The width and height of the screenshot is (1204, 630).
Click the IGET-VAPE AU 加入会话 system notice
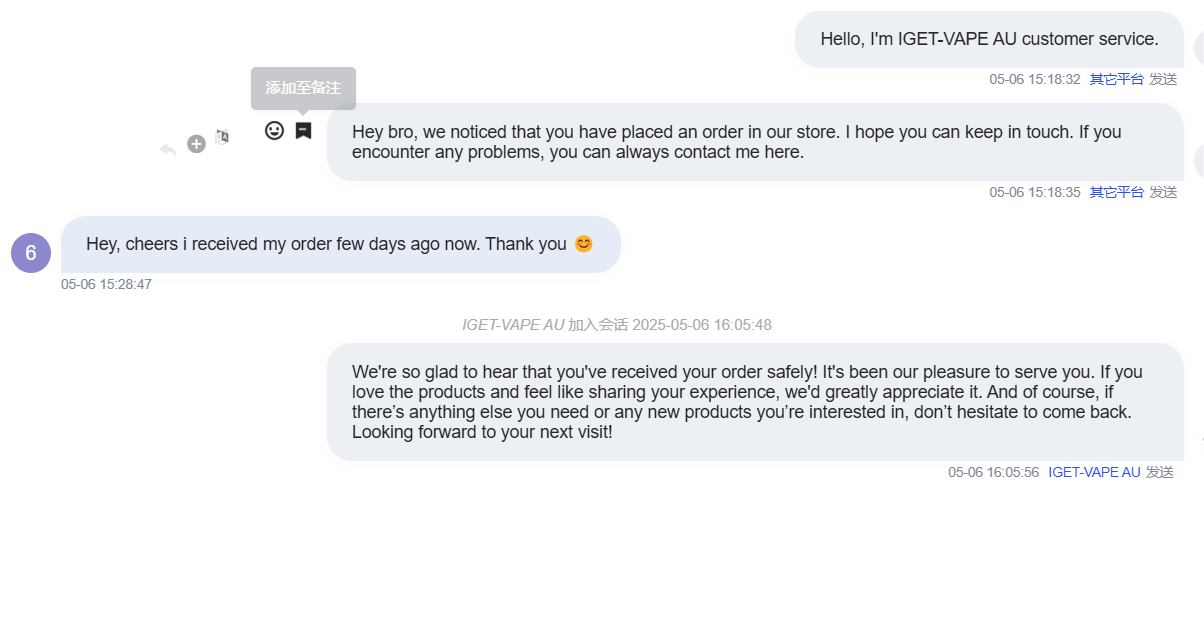click(616, 325)
